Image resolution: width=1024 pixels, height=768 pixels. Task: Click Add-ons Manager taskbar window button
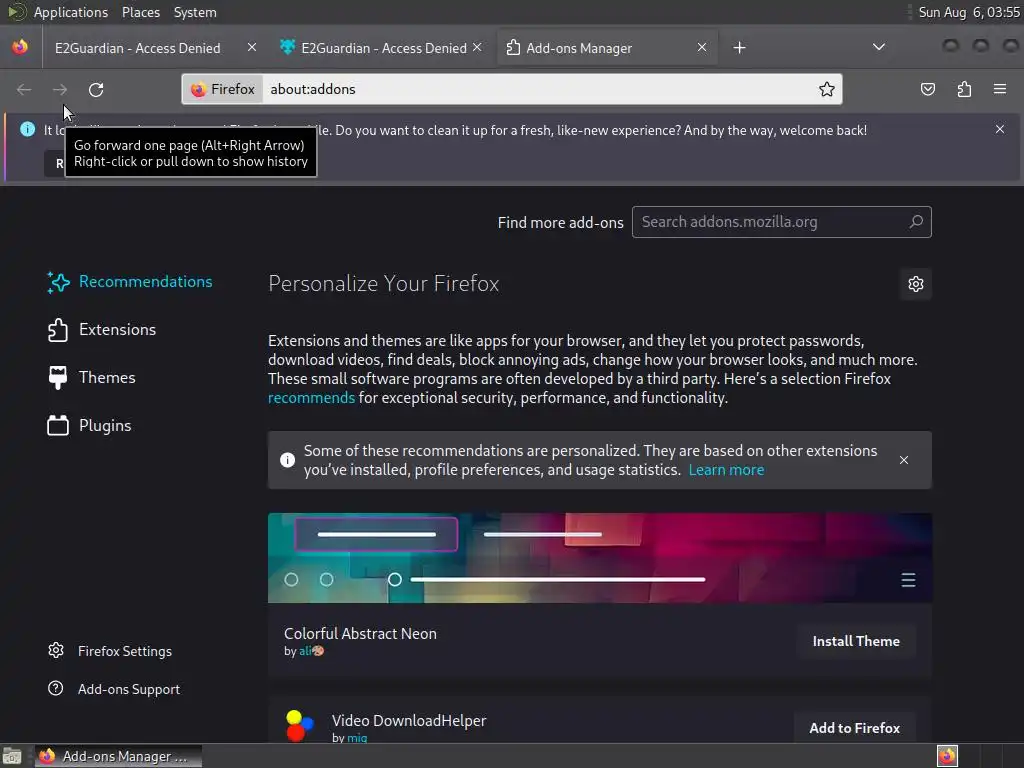pyautogui.click(x=118, y=756)
